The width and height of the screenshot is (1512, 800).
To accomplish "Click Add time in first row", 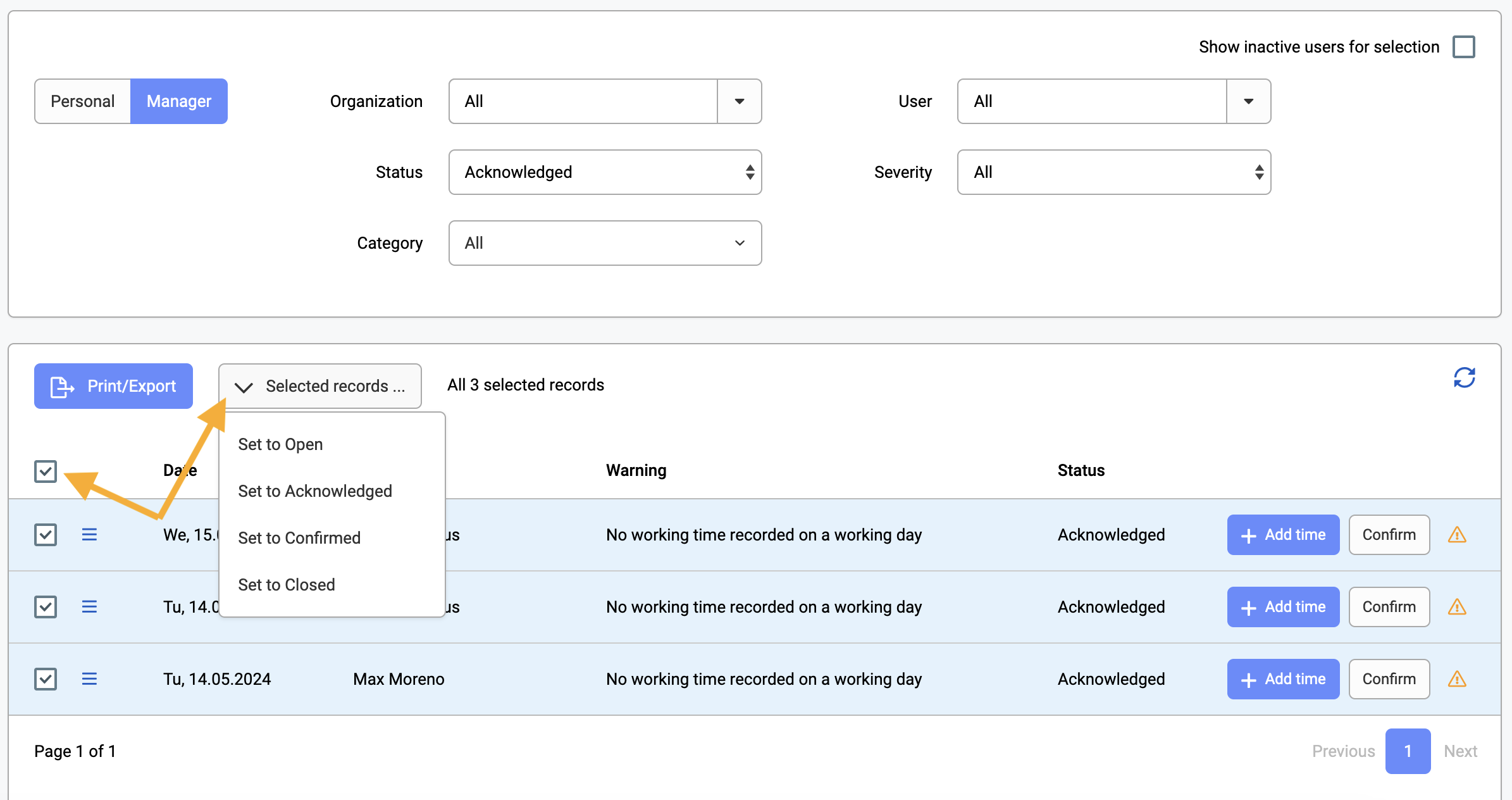I will coord(1283,535).
